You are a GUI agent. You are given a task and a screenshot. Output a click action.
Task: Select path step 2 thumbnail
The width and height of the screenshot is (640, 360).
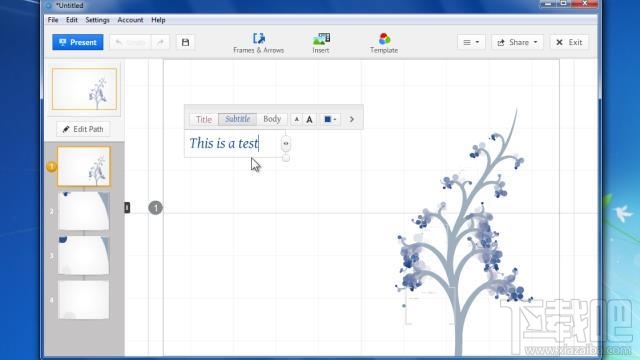pyautogui.click(x=84, y=211)
